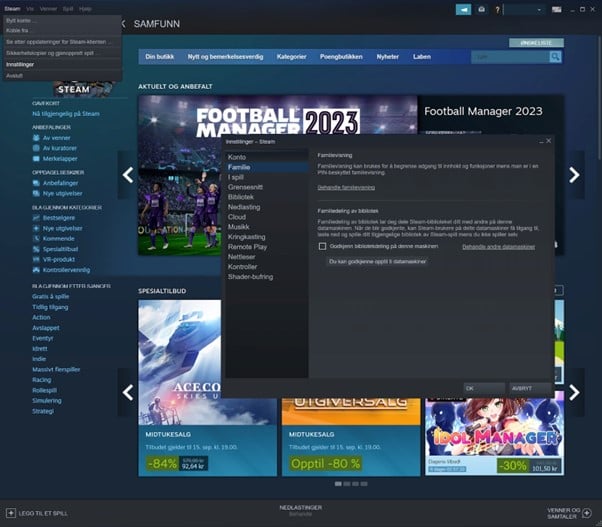Open Kategorier store tab
The height and width of the screenshot is (527, 602).
291,57
